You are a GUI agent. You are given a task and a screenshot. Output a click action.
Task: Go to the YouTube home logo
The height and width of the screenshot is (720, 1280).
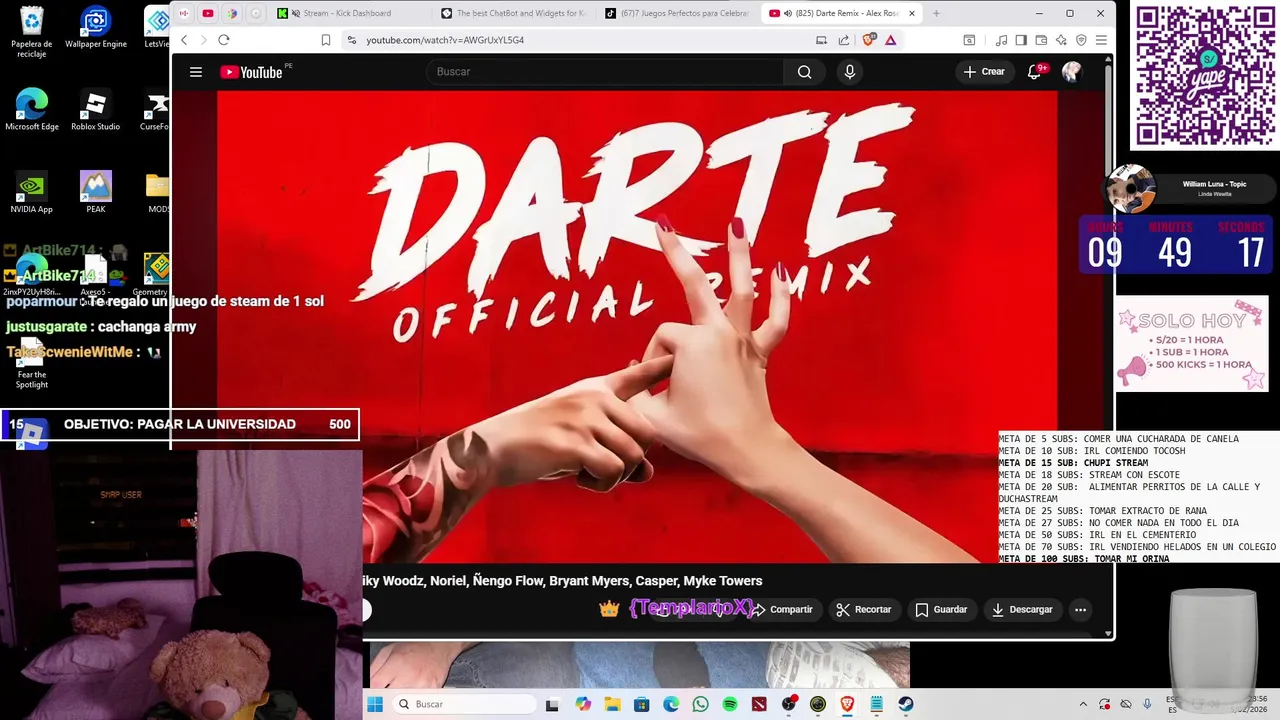pos(252,72)
